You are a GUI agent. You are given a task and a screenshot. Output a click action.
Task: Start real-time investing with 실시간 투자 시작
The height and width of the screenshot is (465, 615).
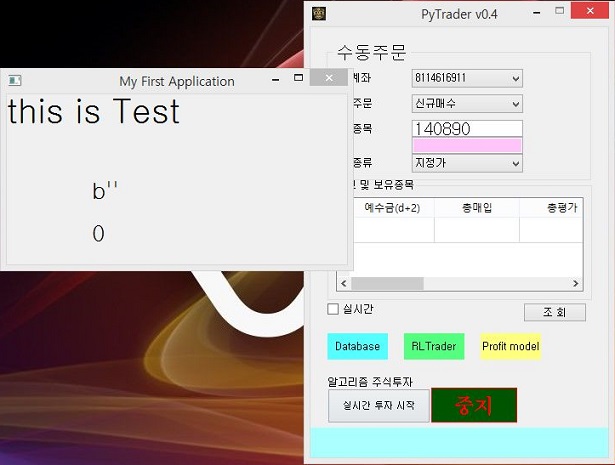pyautogui.click(x=378, y=405)
